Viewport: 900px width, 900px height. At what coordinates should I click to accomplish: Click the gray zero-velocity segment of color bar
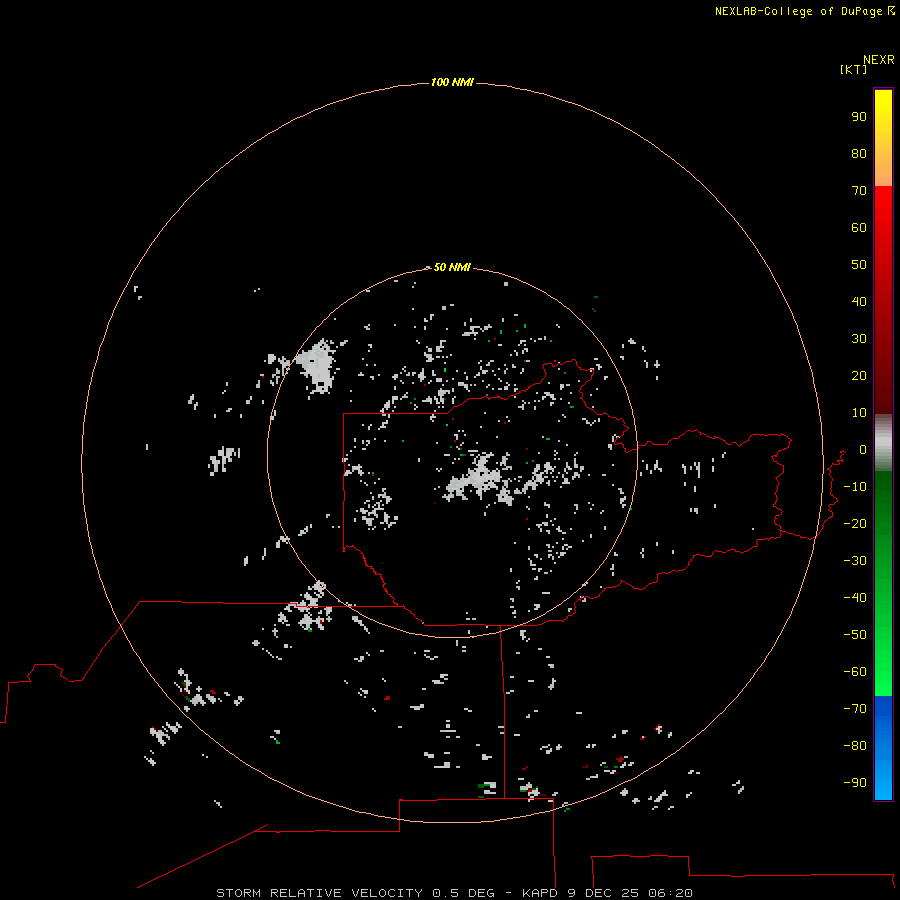(x=883, y=443)
